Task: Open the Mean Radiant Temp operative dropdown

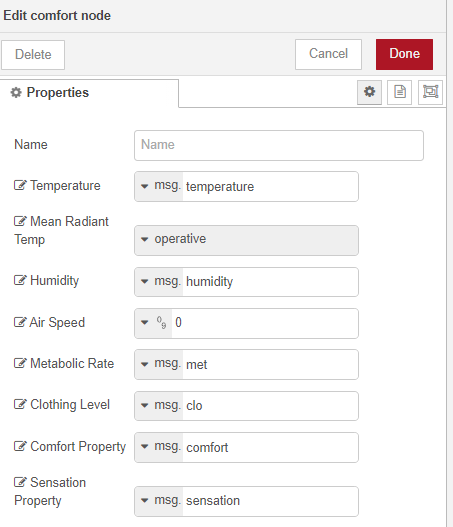Action: [x=246, y=240]
